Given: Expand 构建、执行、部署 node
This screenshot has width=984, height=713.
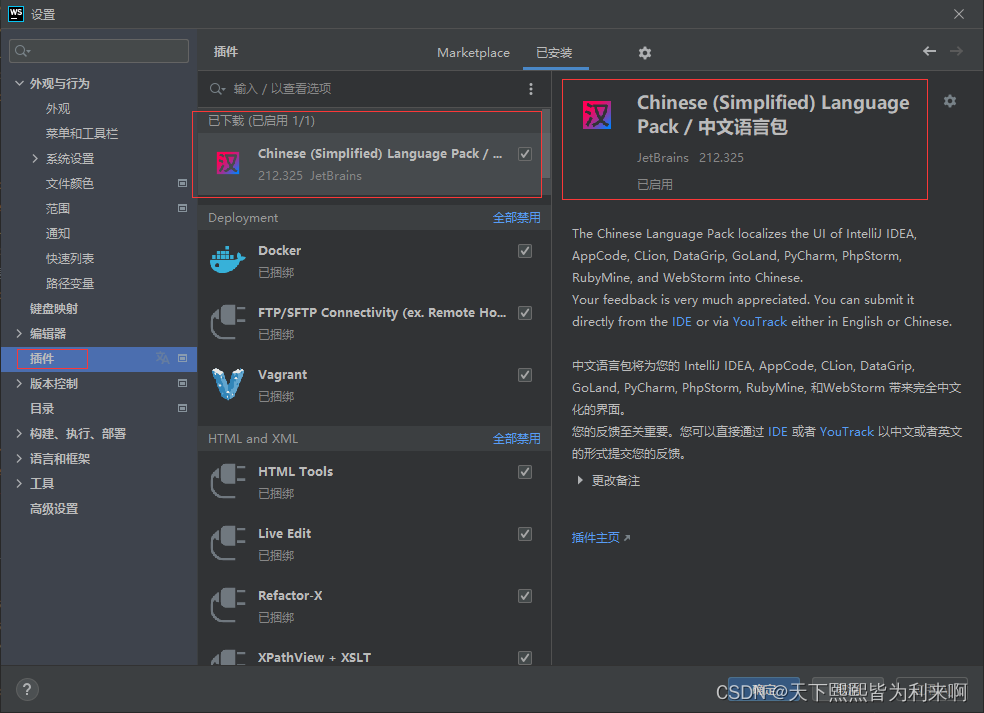Looking at the screenshot, I should pyautogui.click(x=19, y=434).
